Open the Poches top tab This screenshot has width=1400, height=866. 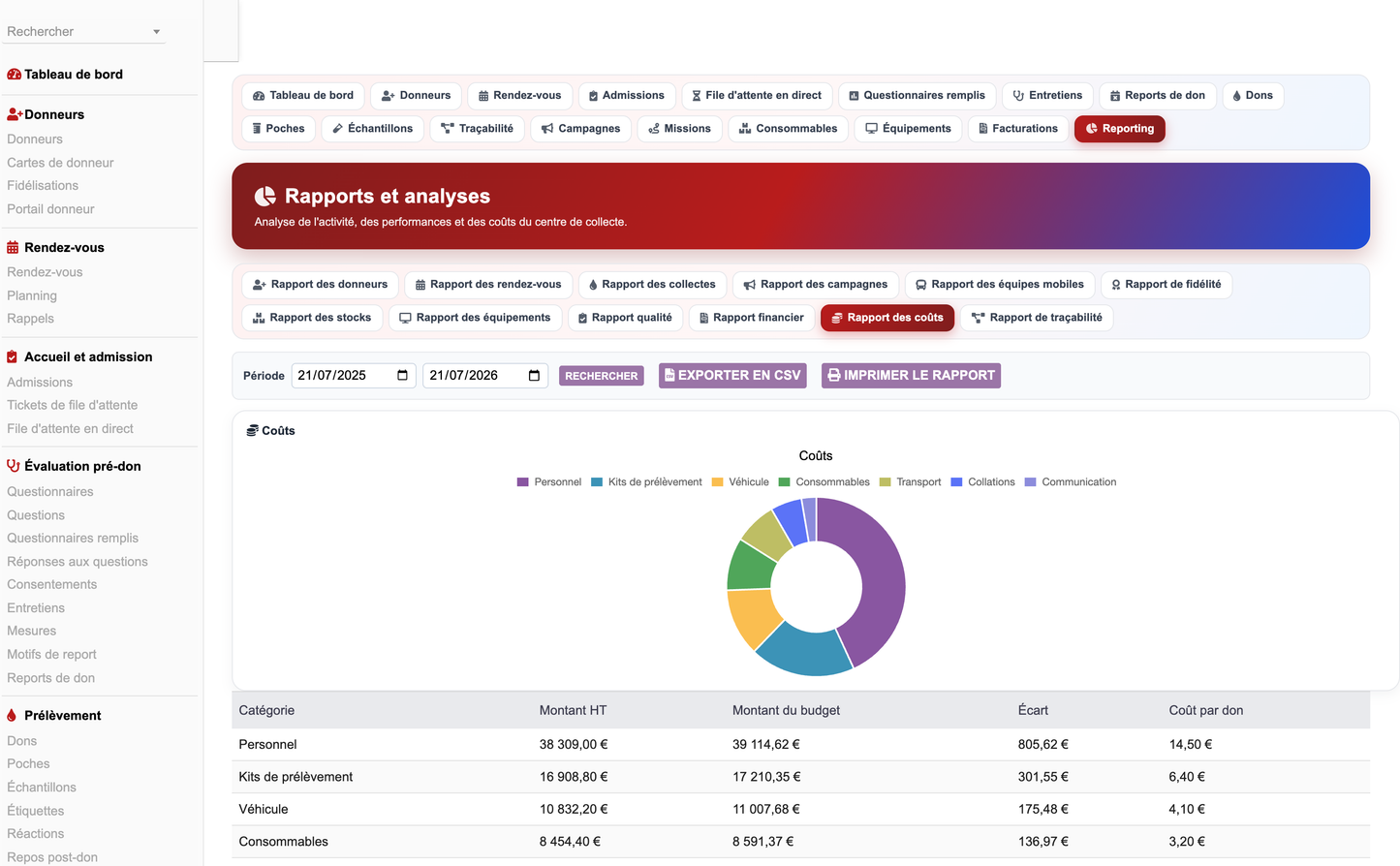point(279,129)
